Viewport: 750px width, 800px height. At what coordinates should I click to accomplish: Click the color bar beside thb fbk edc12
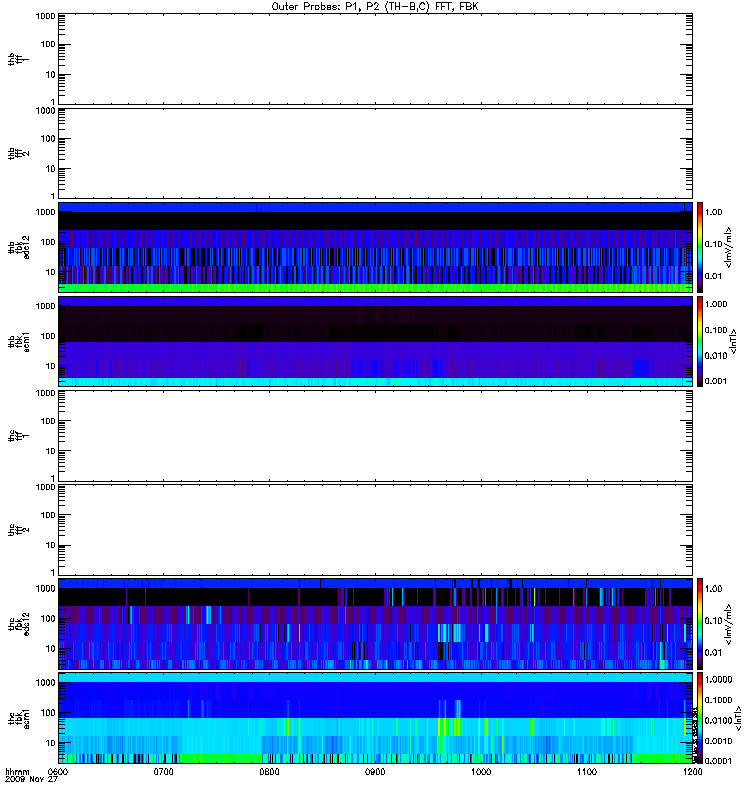click(700, 247)
